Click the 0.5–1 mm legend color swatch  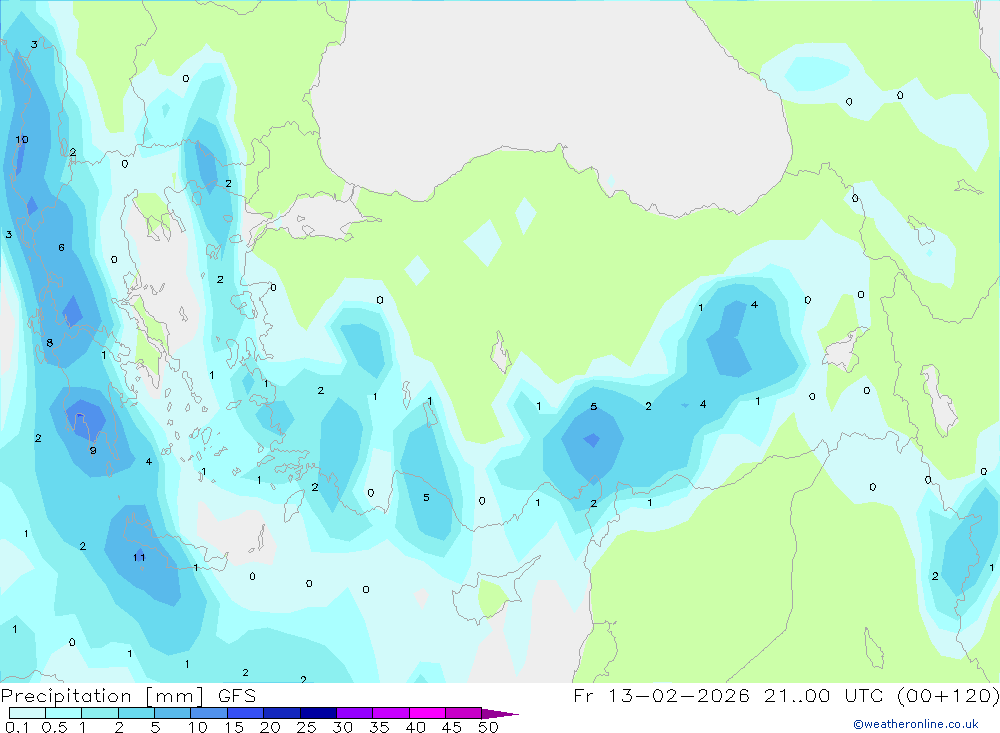[x=64, y=713]
